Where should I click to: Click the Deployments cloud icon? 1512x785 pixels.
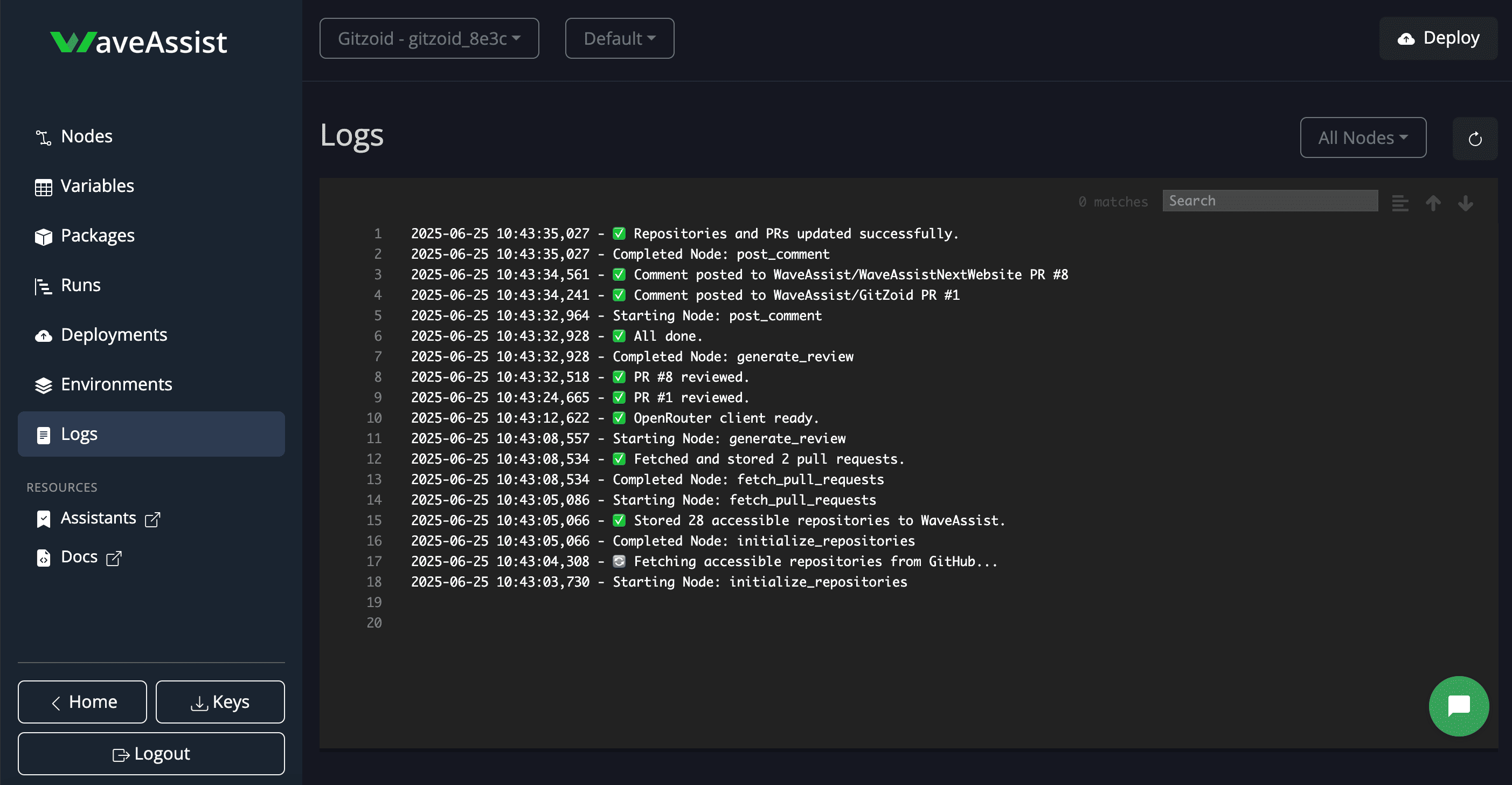pos(44,336)
